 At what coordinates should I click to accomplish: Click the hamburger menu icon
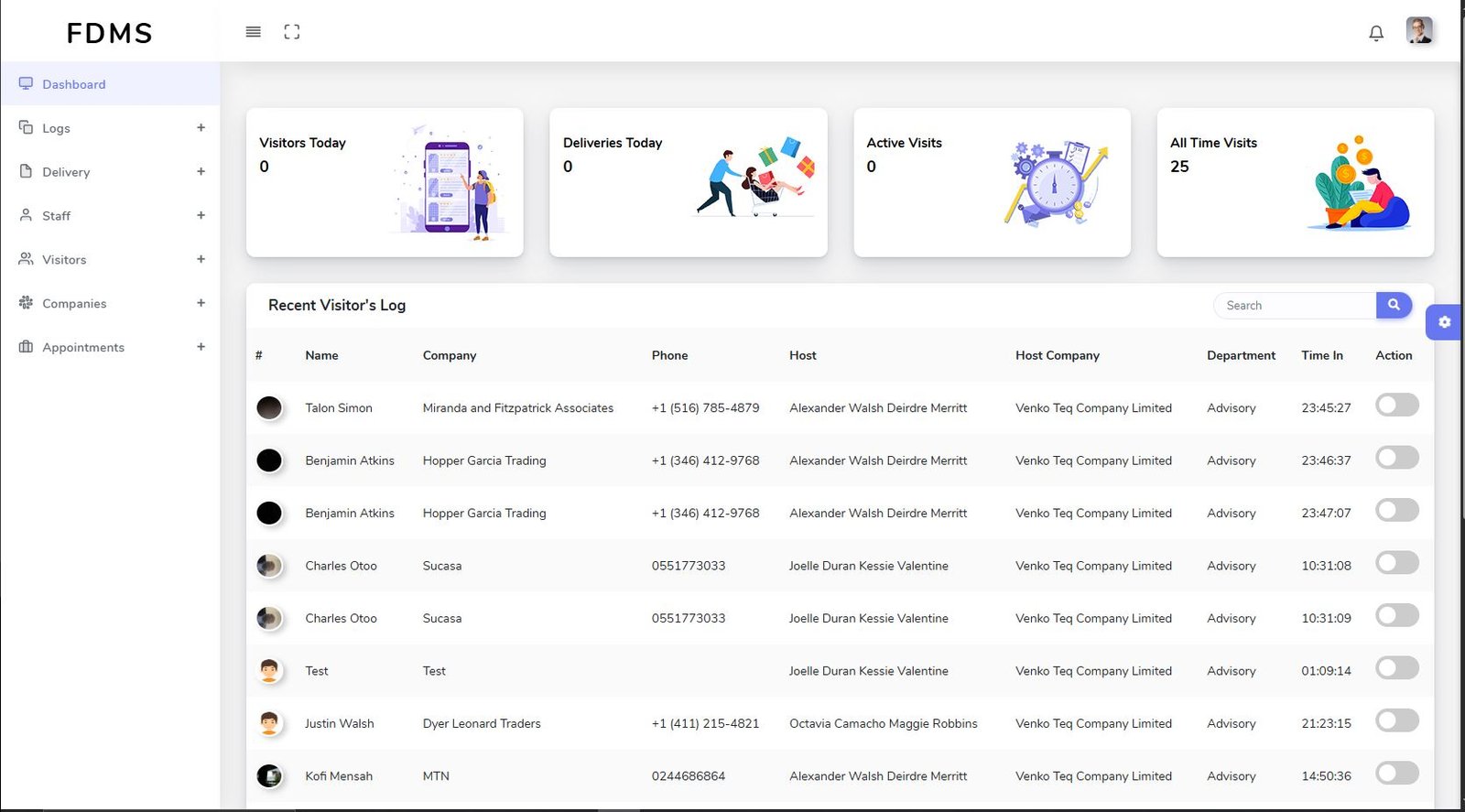point(254,32)
